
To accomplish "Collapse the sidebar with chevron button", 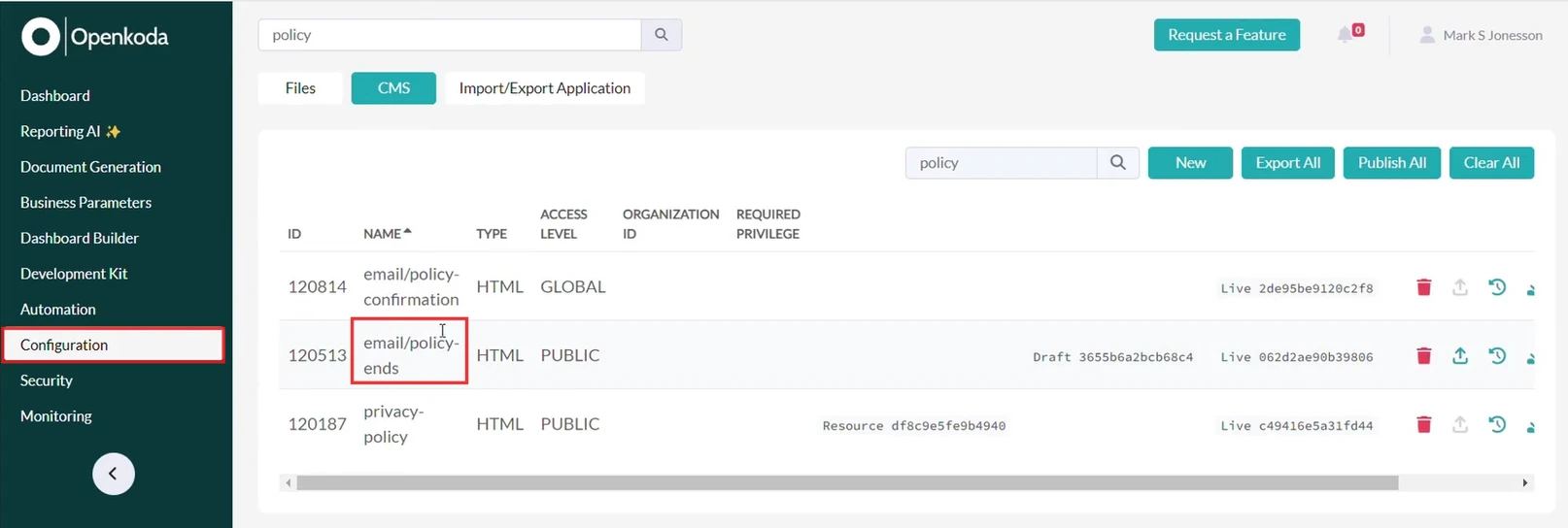I will click(x=114, y=474).
